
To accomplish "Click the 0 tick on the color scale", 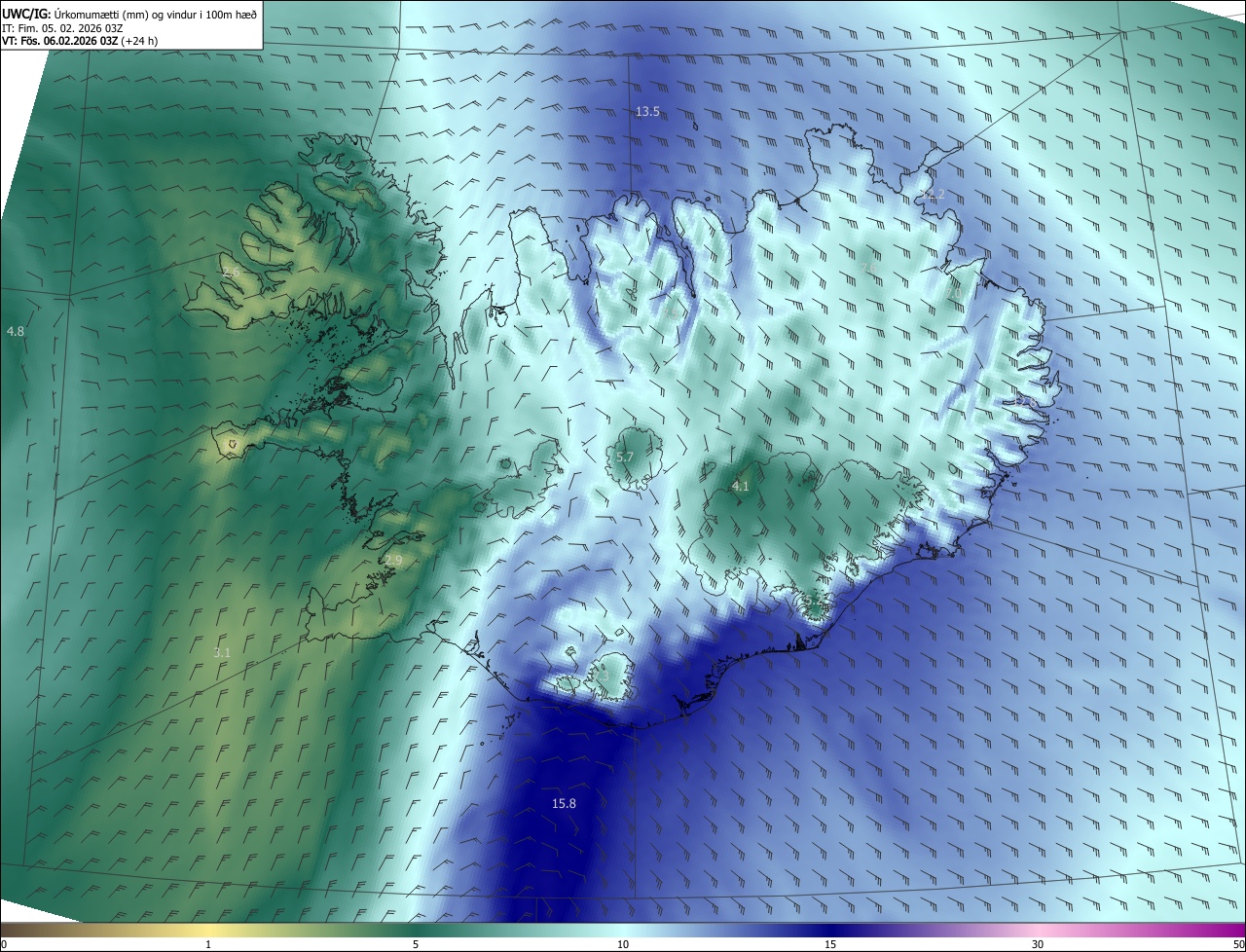I will (x=4, y=944).
